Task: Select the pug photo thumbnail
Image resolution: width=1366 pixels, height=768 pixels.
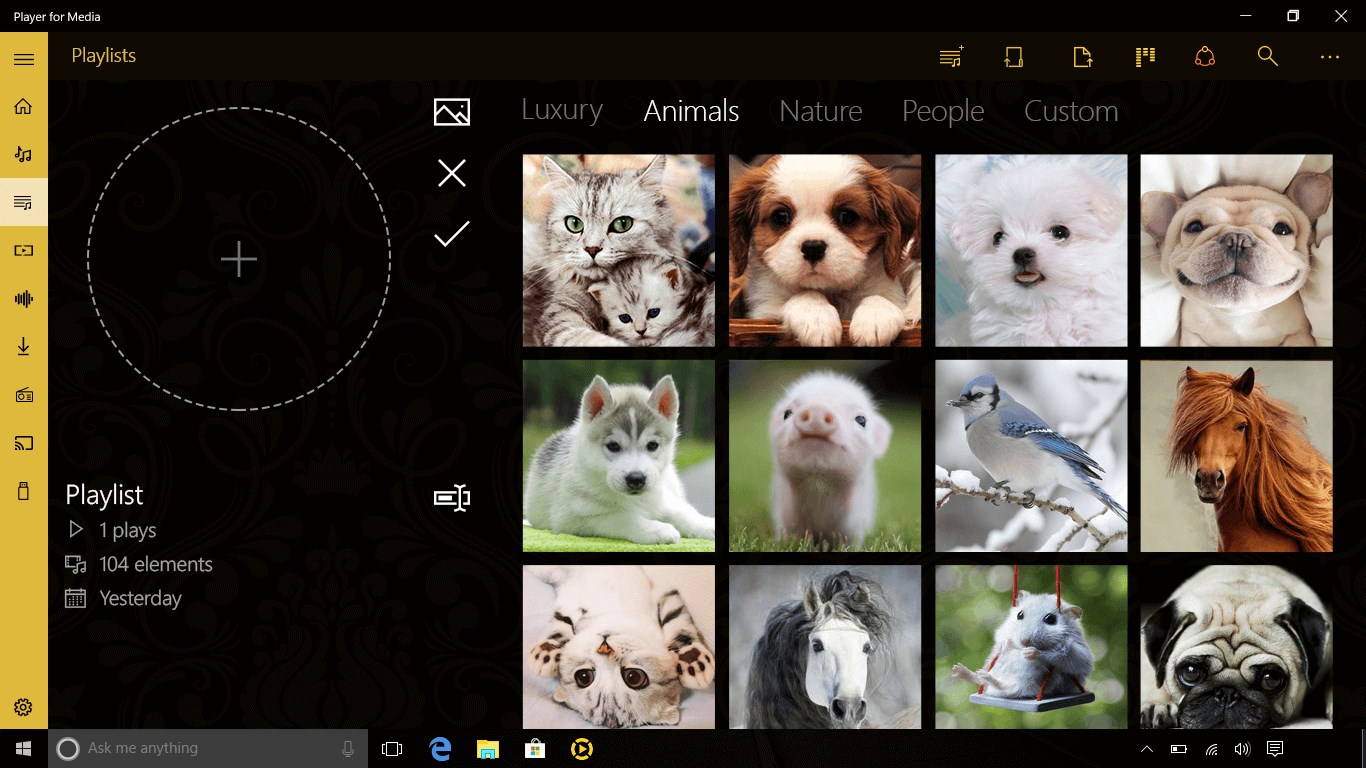Action: click(1236, 647)
